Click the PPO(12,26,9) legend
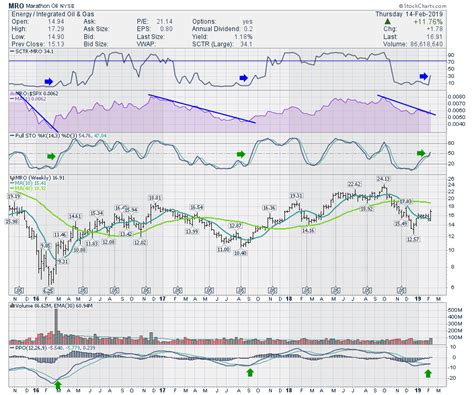474x395 pixels. pyautogui.click(x=53, y=348)
